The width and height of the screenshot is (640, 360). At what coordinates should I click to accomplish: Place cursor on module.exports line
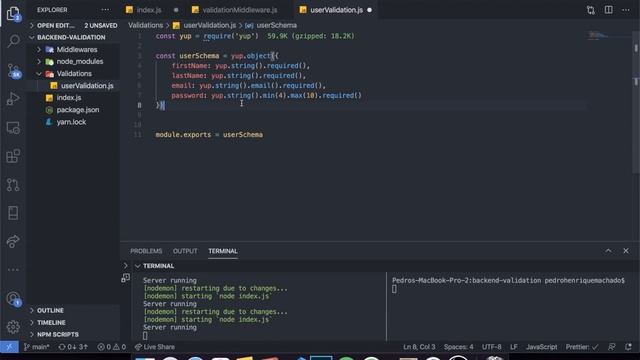[209, 135]
